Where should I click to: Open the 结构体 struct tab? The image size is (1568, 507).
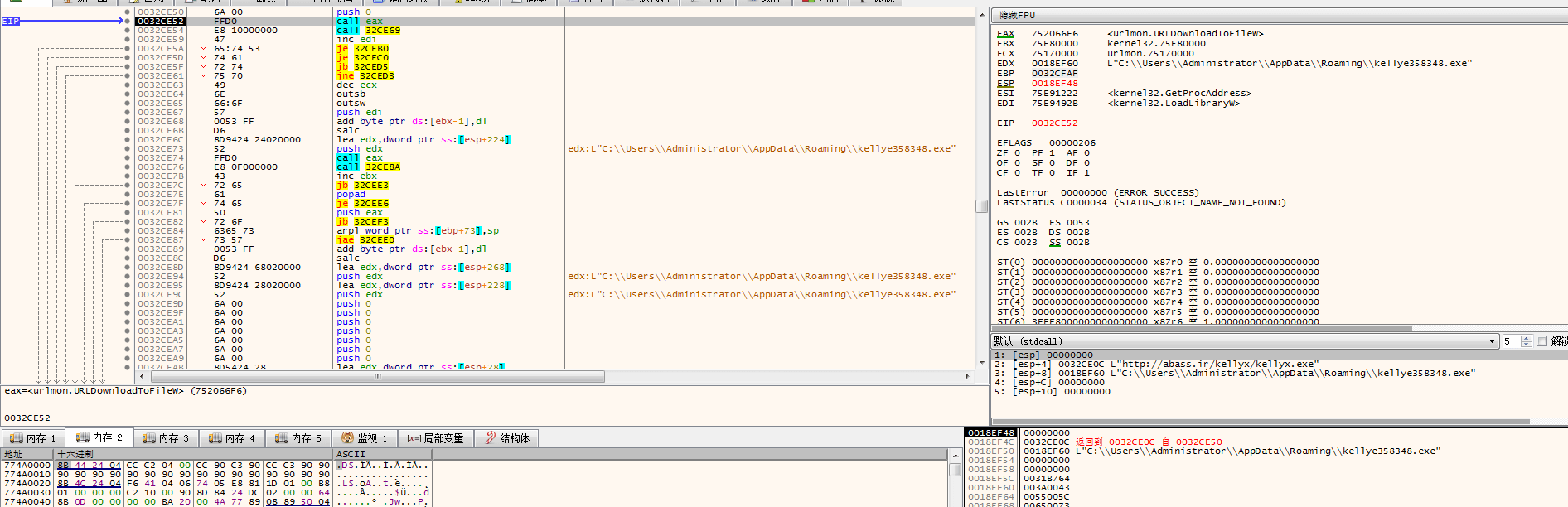click(507, 437)
